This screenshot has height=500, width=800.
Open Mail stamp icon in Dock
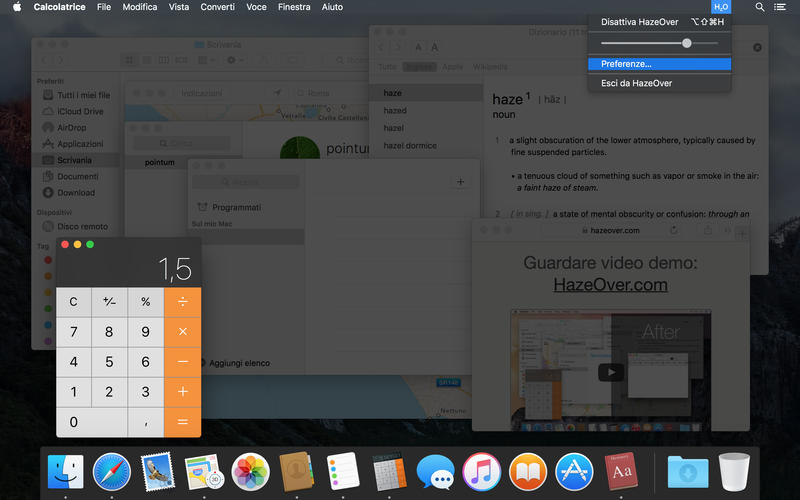pyautogui.click(x=158, y=472)
